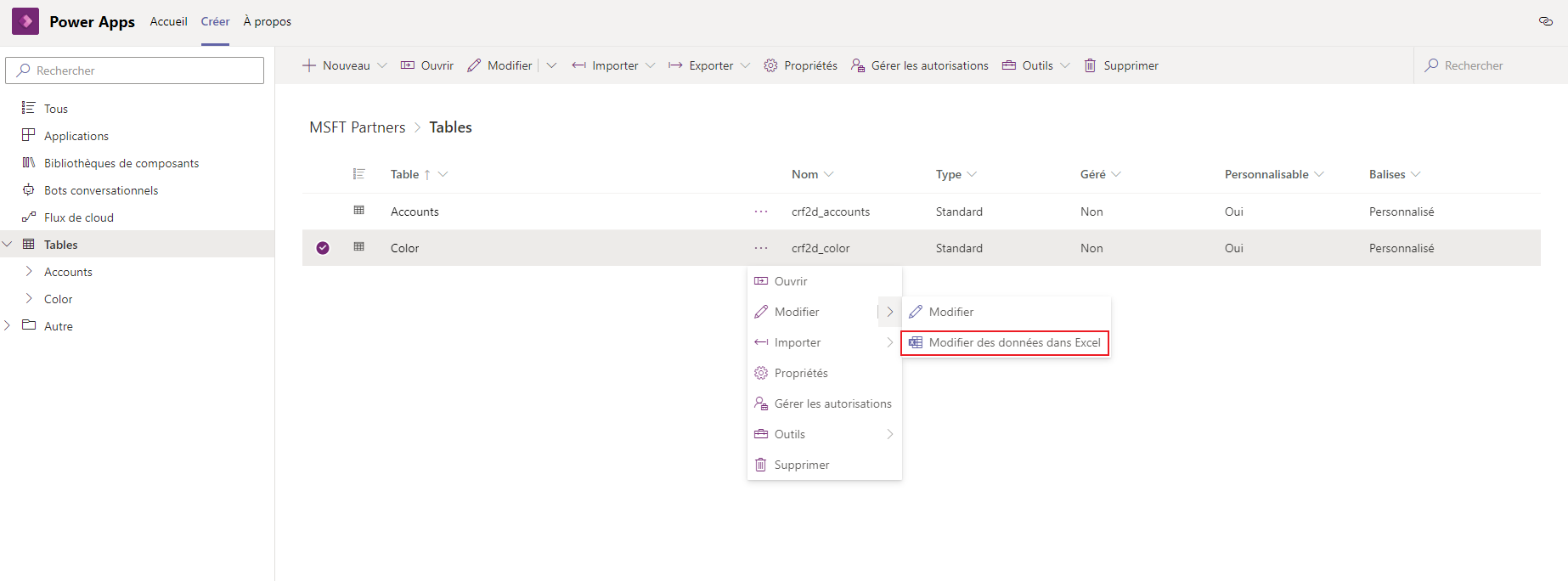Click the Modifier pencil in the toolbar
Screen dimensions: 1568x581
point(474,65)
